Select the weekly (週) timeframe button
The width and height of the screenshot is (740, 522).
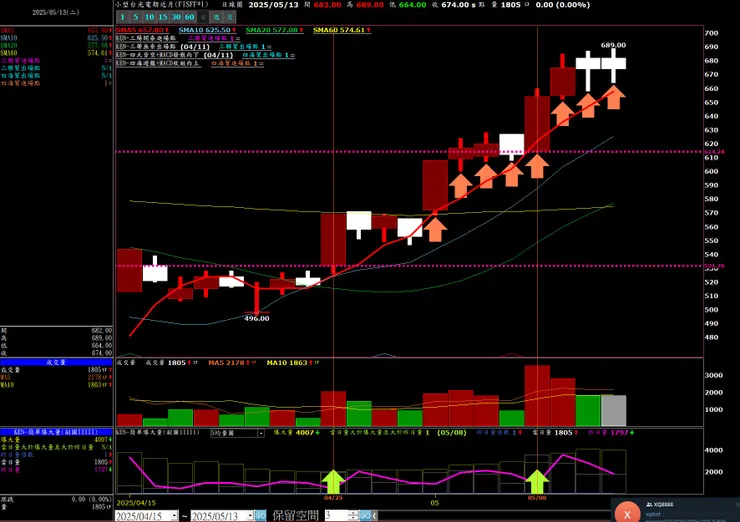pyautogui.click(x=216, y=17)
